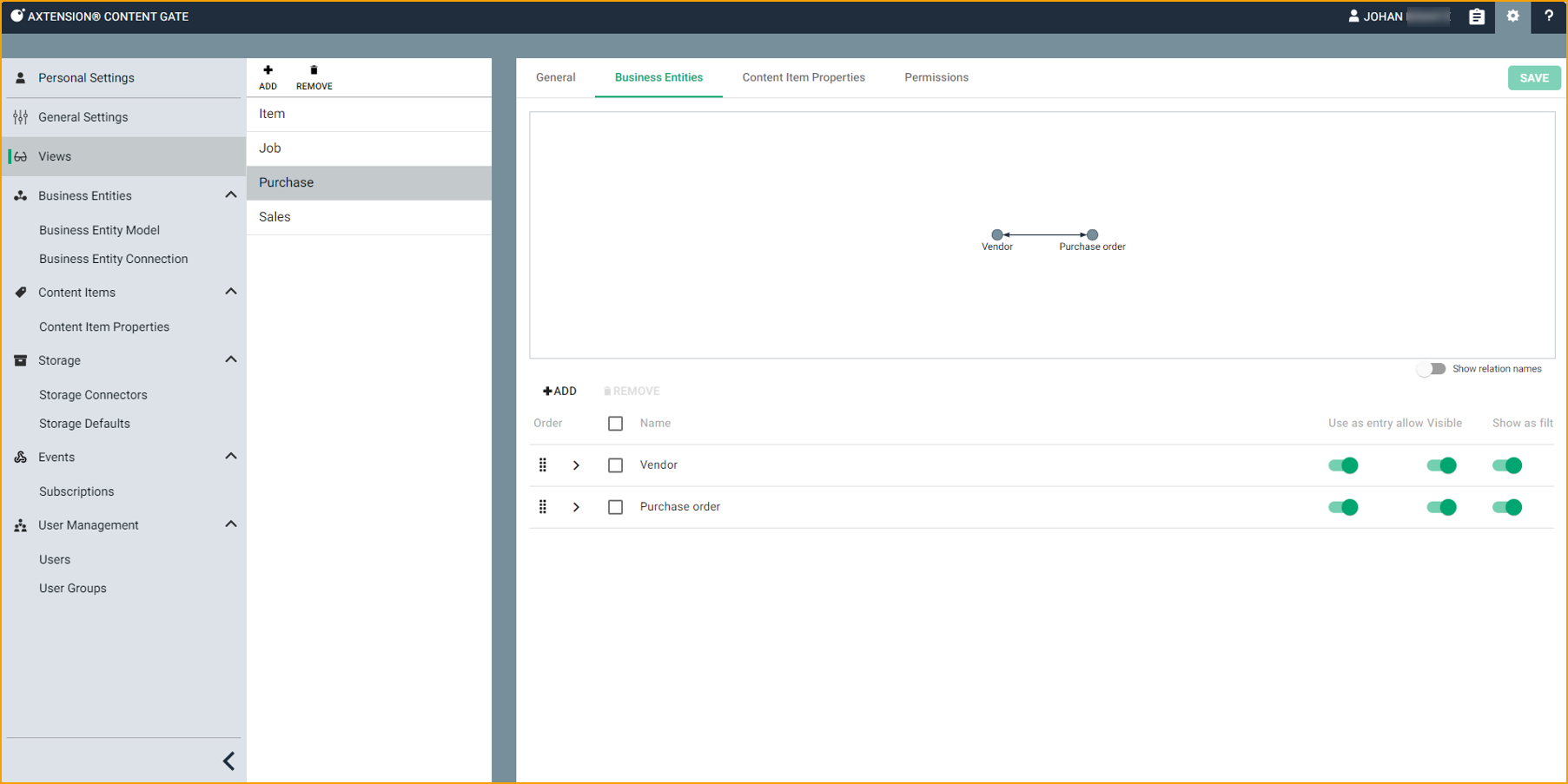This screenshot has height=784, width=1568.
Task: Tick the Vendor row checkbox
Action: coord(615,465)
